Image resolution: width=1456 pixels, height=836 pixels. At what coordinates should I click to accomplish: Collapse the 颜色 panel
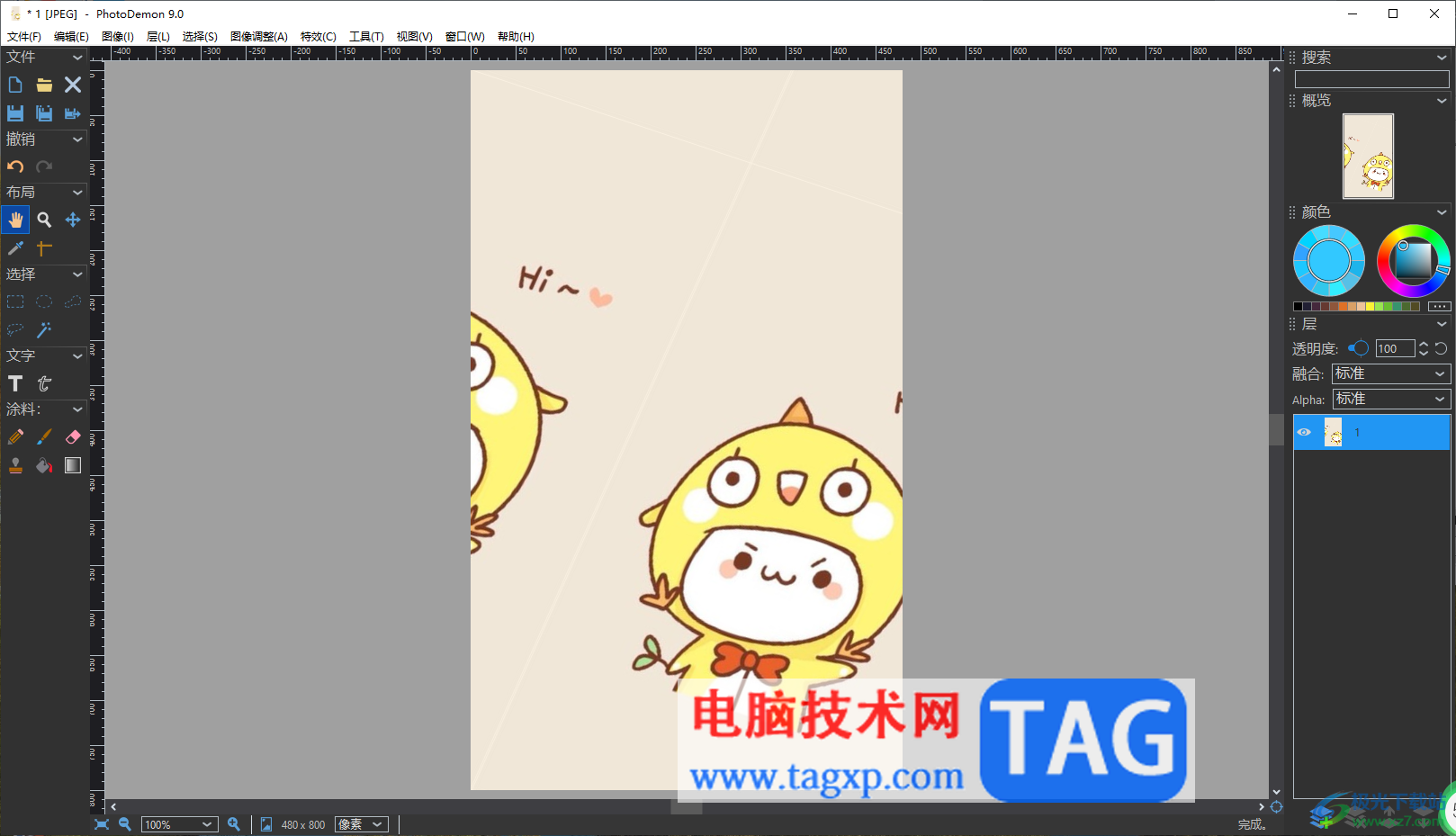[x=1442, y=212]
